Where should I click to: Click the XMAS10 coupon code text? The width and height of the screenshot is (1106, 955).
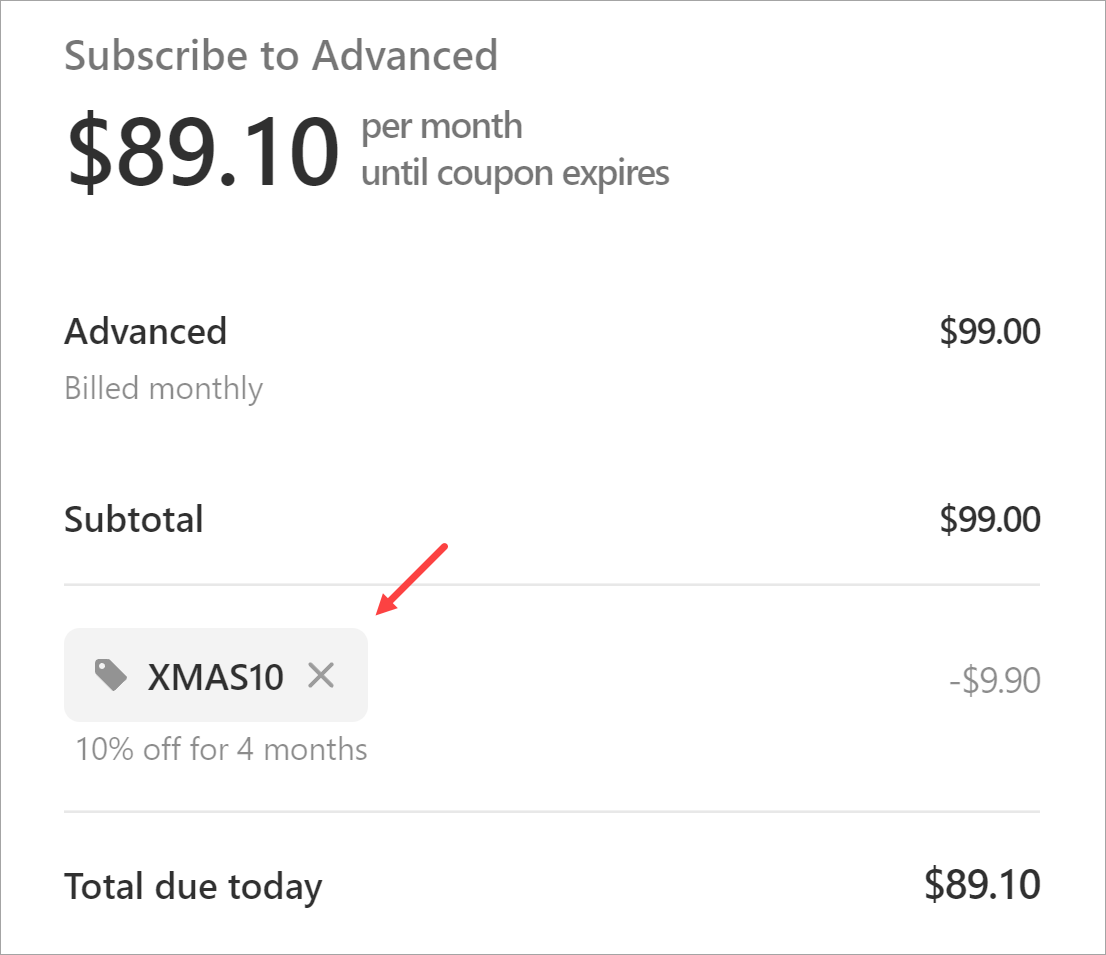(x=215, y=677)
